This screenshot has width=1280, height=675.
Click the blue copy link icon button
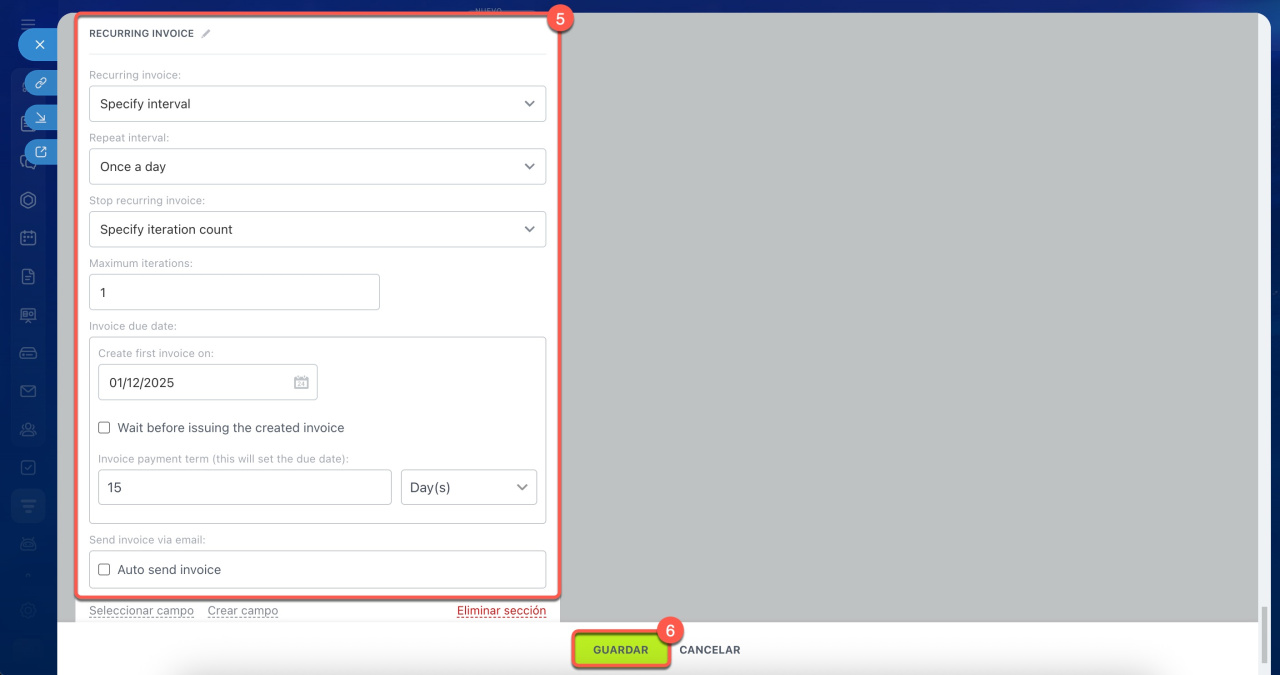coord(40,83)
